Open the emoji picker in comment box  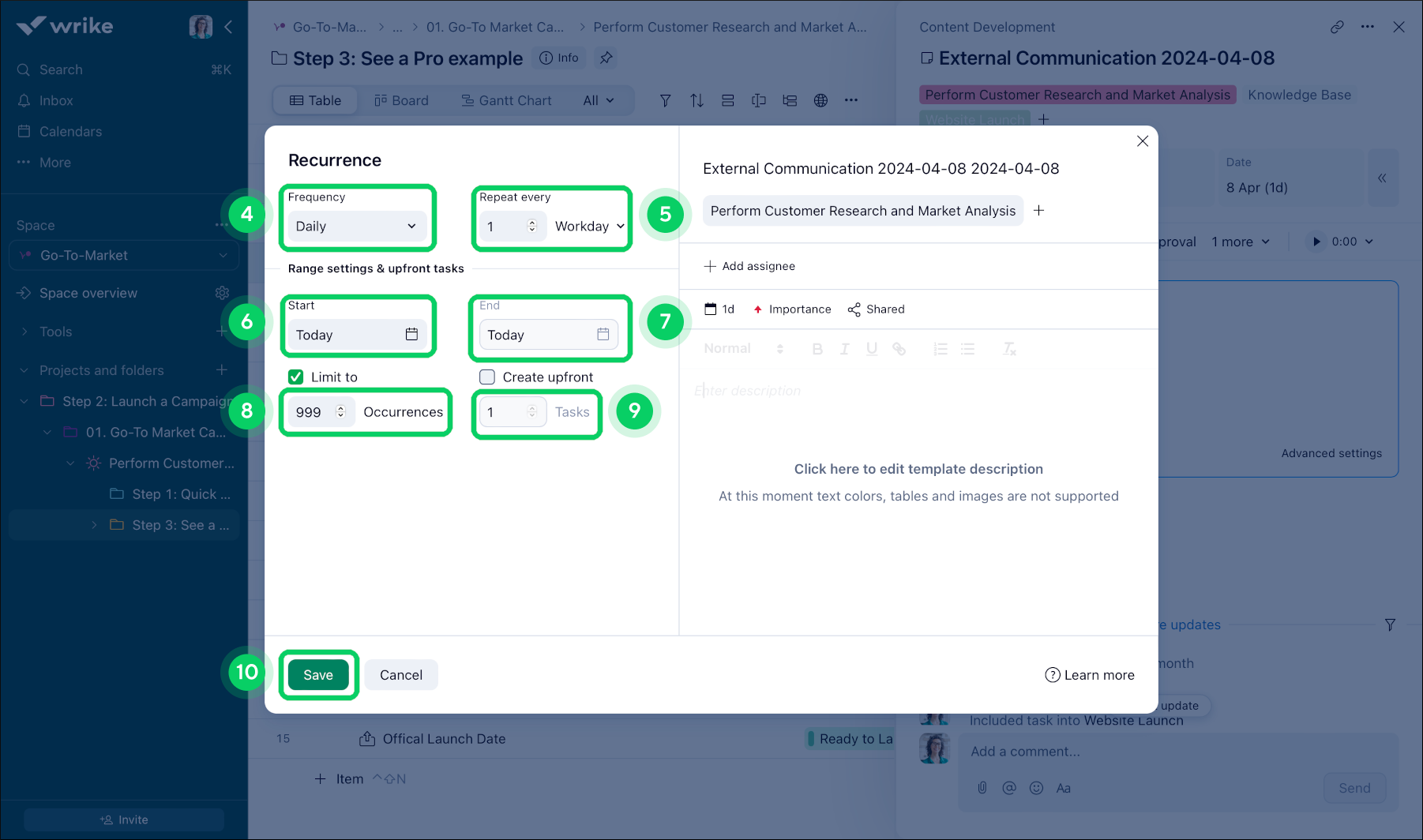pos(1036,788)
